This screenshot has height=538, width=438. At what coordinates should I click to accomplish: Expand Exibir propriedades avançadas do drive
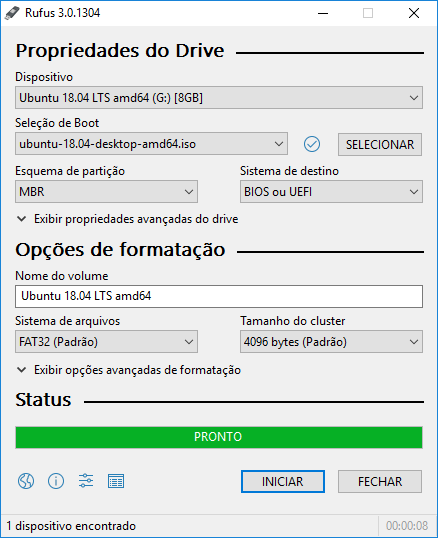[128, 219]
